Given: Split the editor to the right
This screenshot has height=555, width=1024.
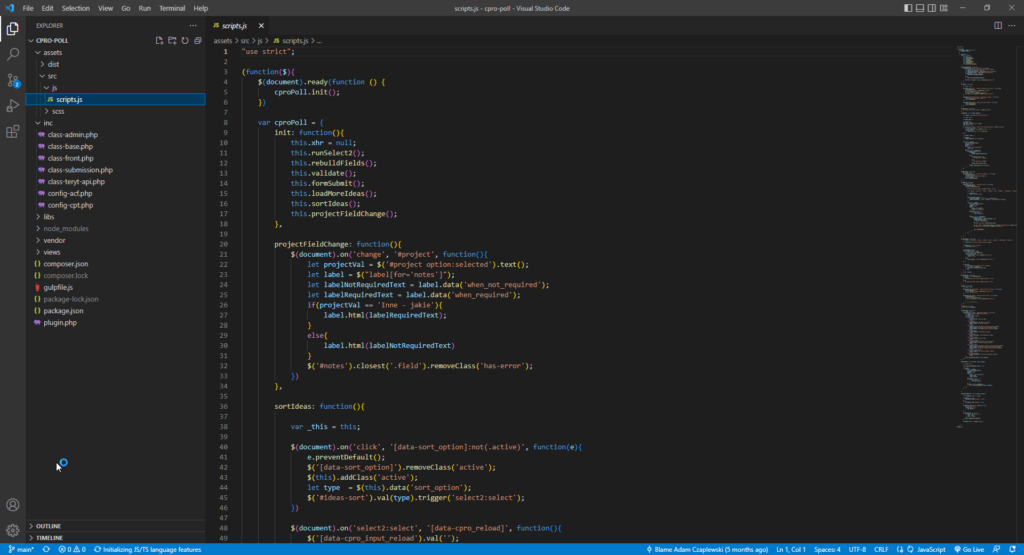Looking at the screenshot, I should 998,25.
